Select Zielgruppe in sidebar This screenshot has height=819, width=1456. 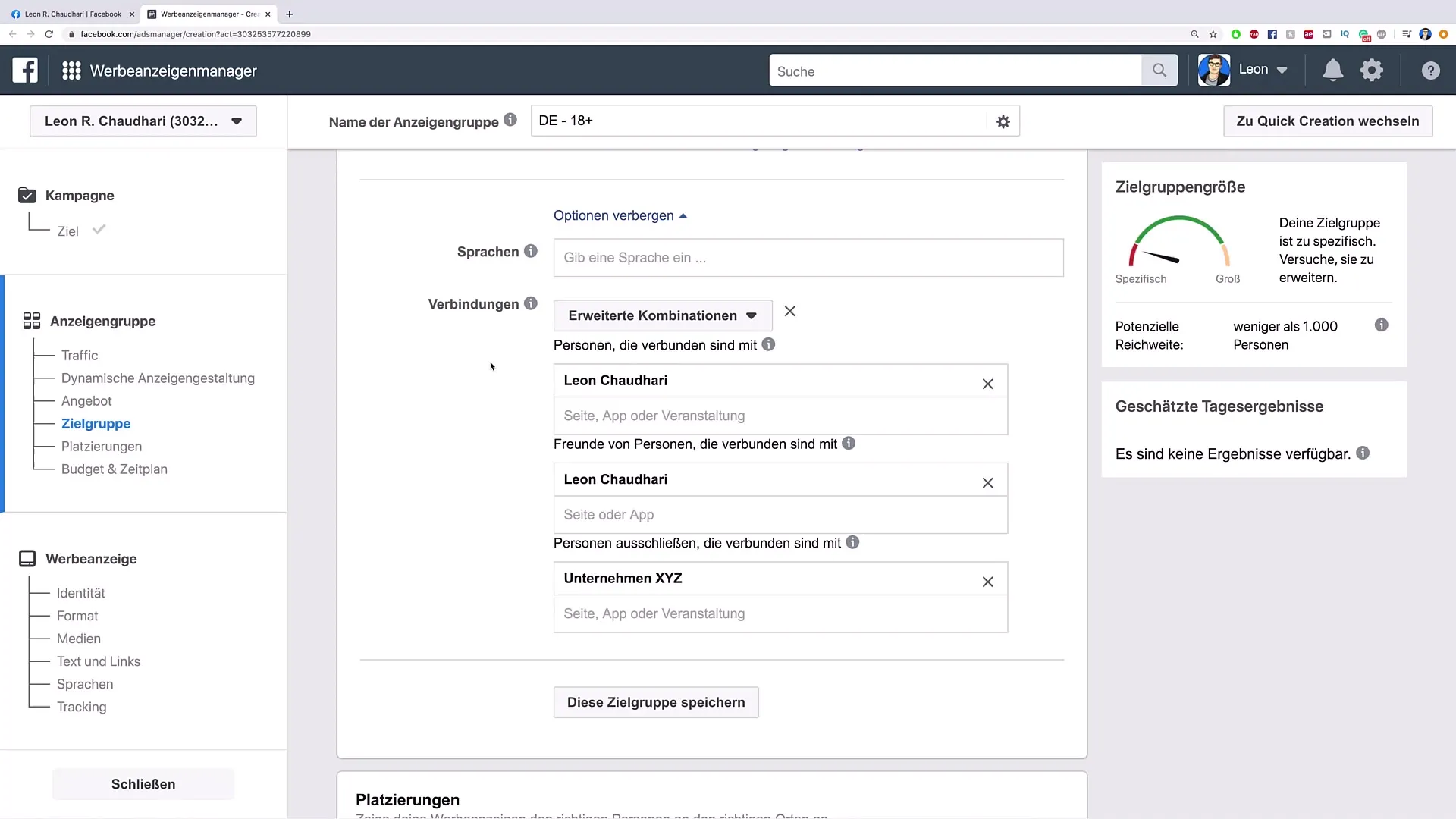click(96, 423)
